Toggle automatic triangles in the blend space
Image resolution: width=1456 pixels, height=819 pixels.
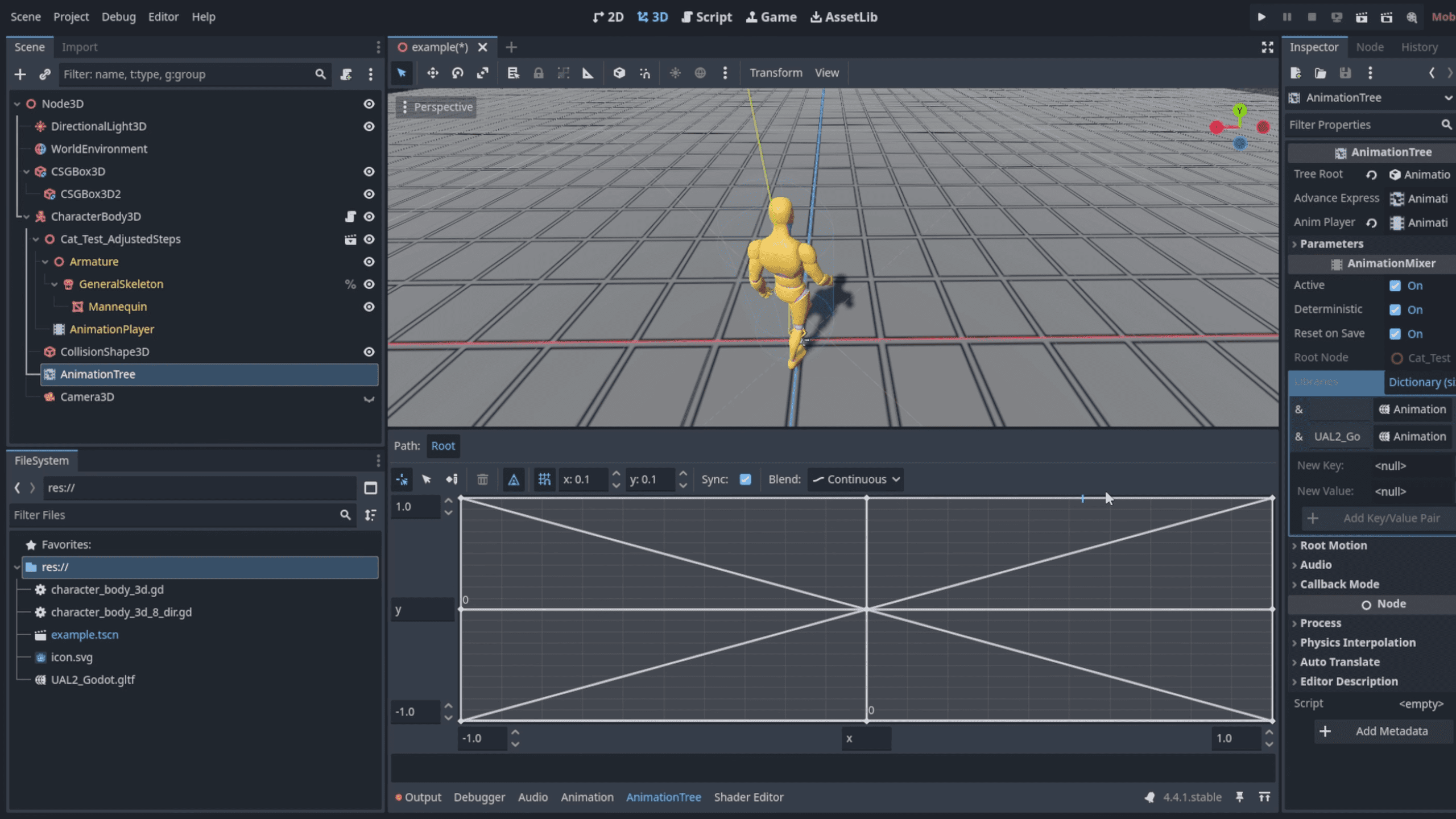tap(513, 479)
